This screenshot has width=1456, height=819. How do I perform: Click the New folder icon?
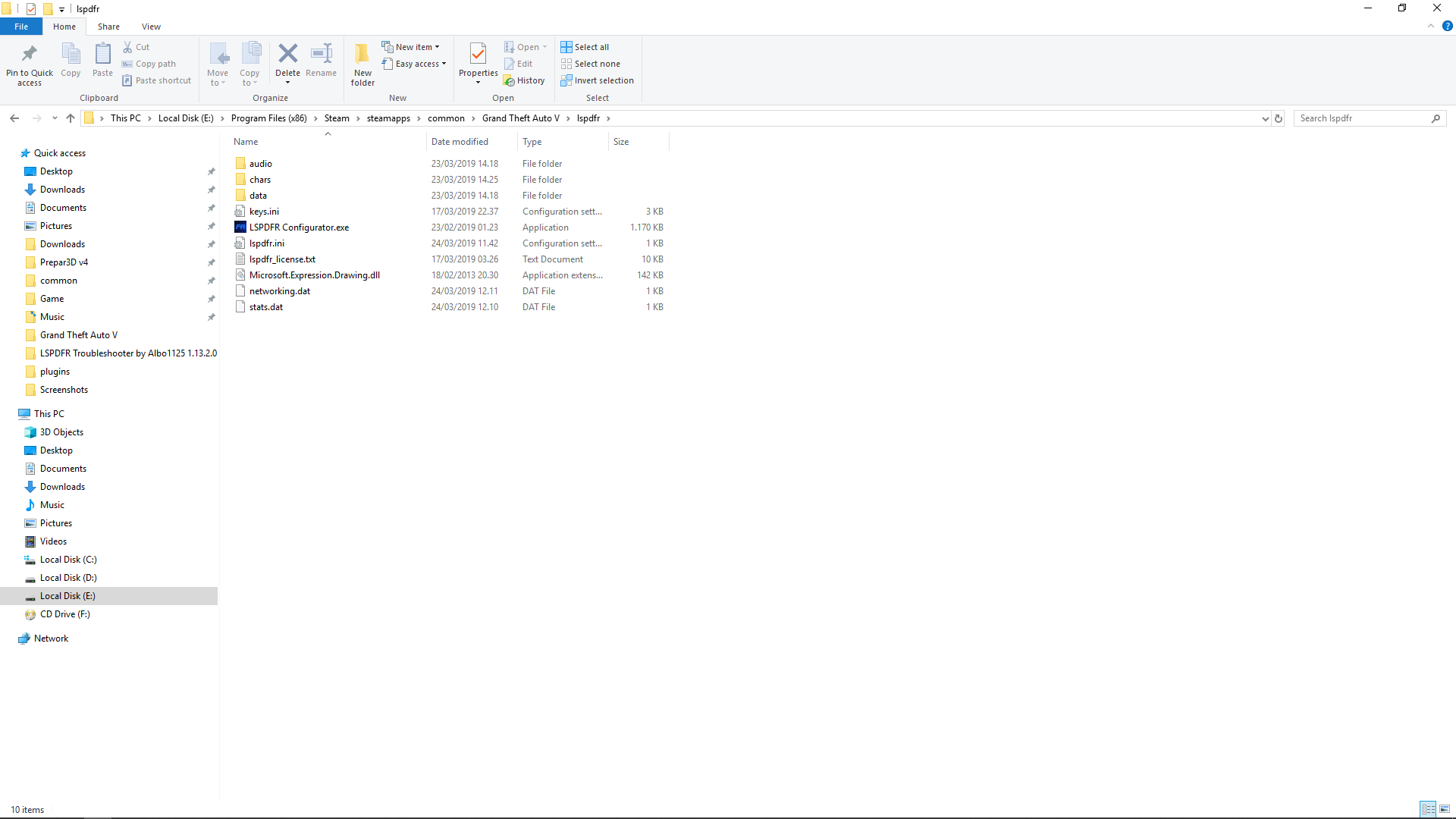[x=362, y=55]
